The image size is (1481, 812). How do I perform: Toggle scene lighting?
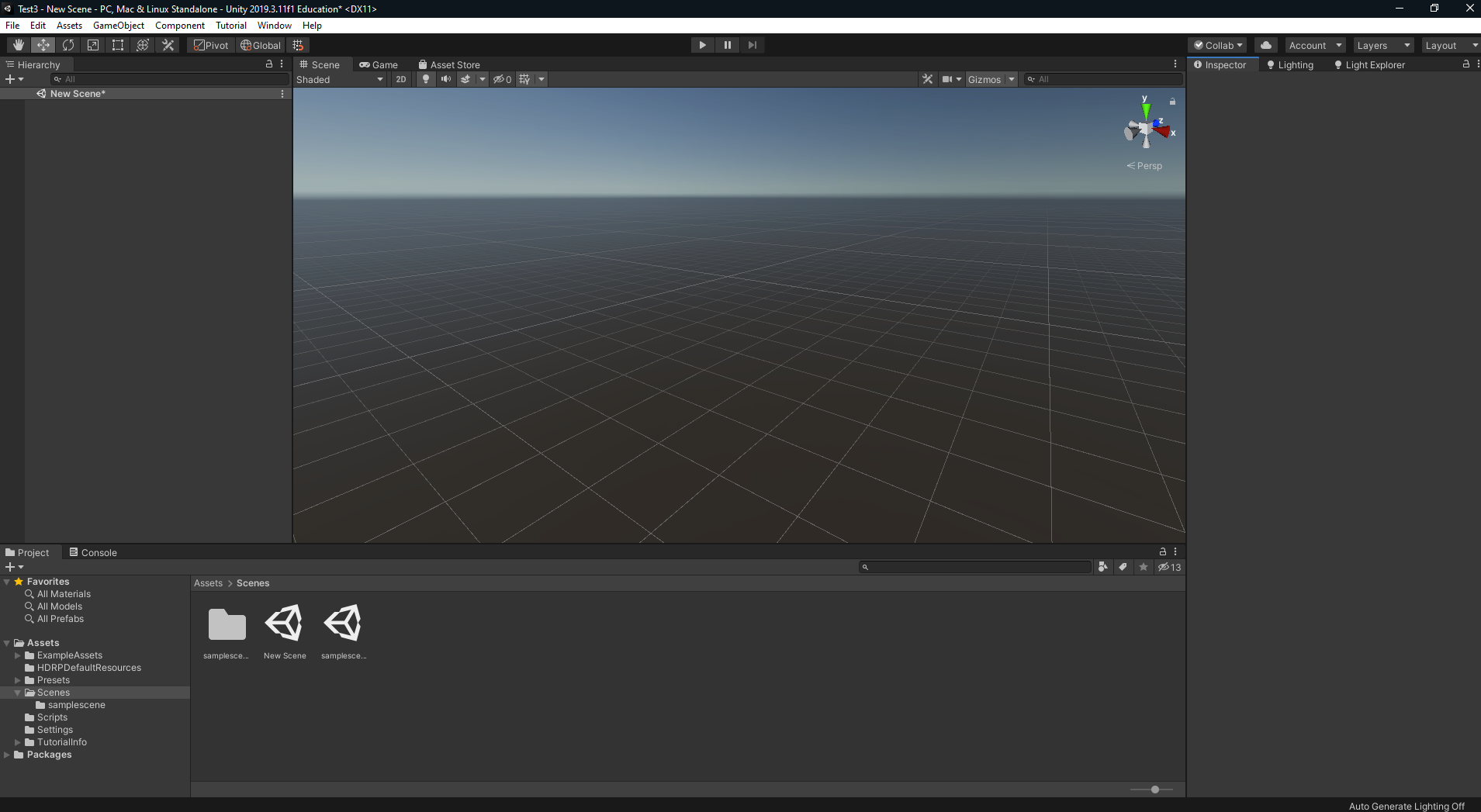click(426, 79)
